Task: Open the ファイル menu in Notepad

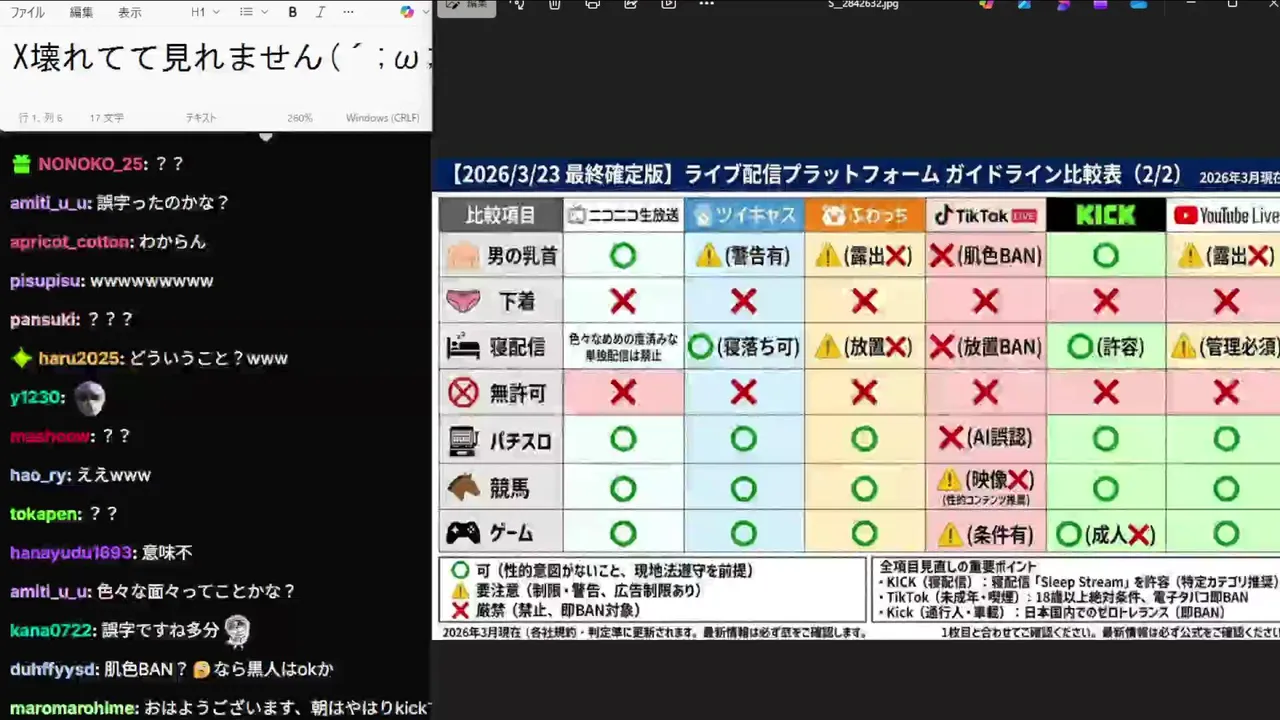Action: (27, 12)
